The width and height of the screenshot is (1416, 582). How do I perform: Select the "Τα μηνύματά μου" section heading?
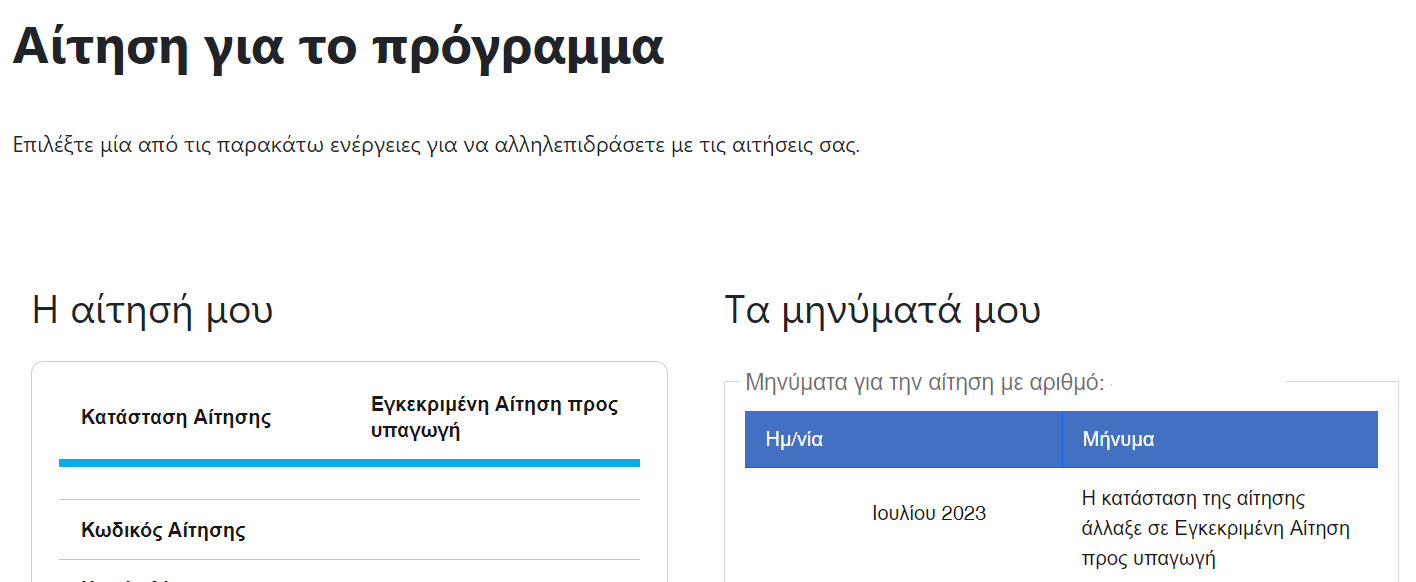pyautogui.click(x=882, y=310)
